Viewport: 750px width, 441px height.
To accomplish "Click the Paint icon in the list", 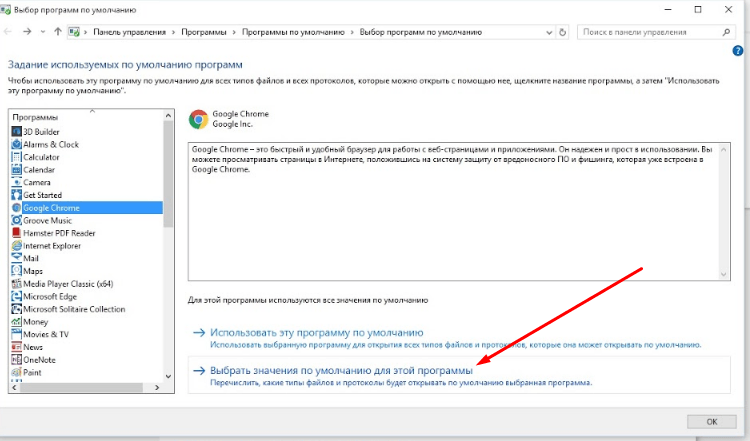I will pyautogui.click(x=16, y=372).
